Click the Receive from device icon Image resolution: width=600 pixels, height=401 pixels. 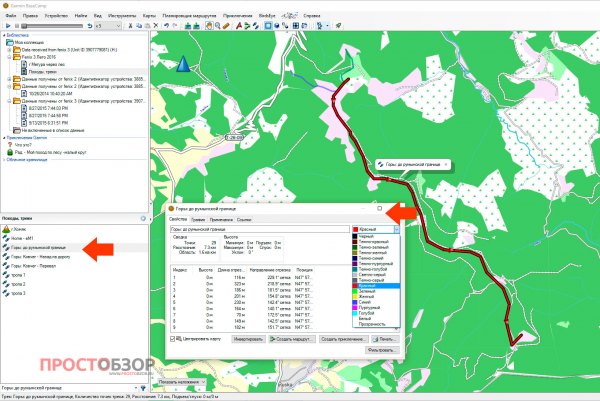196,26
